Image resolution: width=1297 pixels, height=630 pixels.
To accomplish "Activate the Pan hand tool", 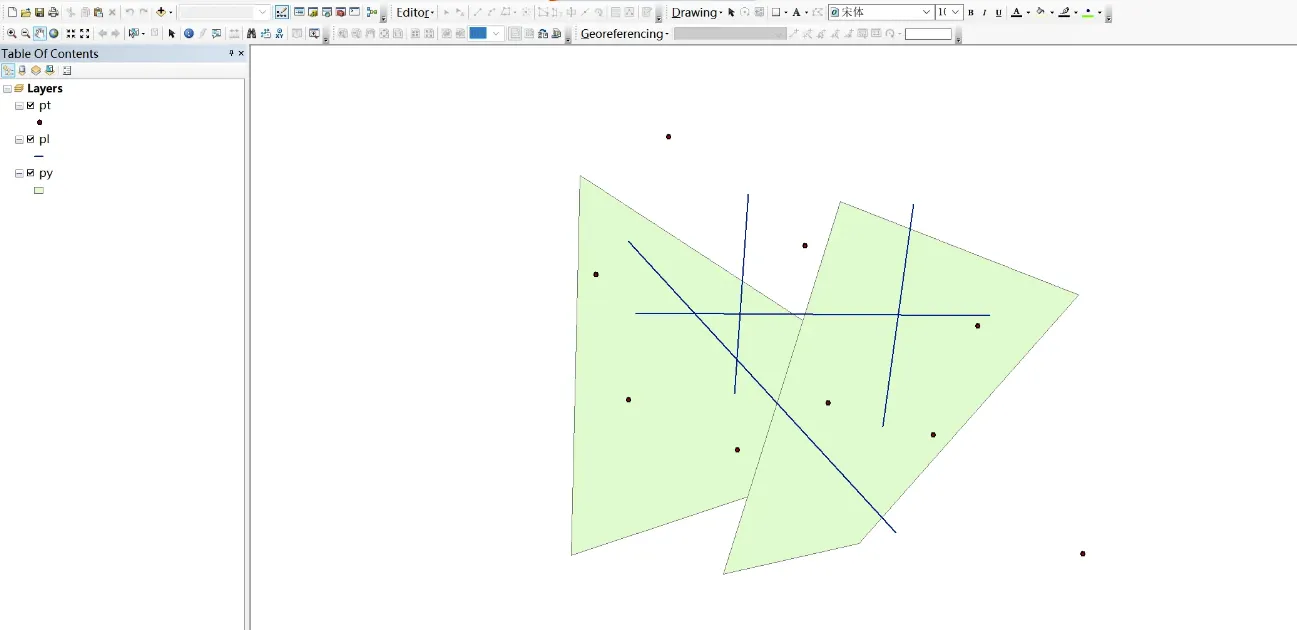I will click(40, 34).
